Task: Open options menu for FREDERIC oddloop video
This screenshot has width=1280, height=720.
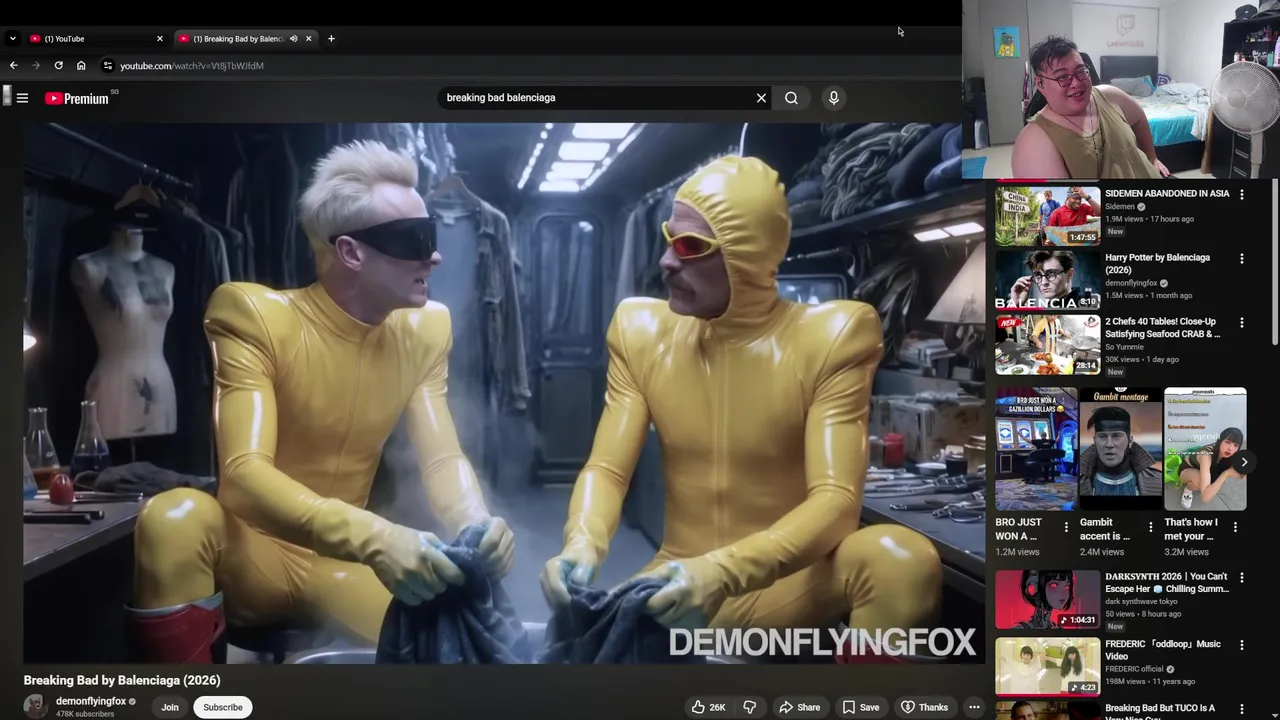Action: pyautogui.click(x=1242, y=645)
